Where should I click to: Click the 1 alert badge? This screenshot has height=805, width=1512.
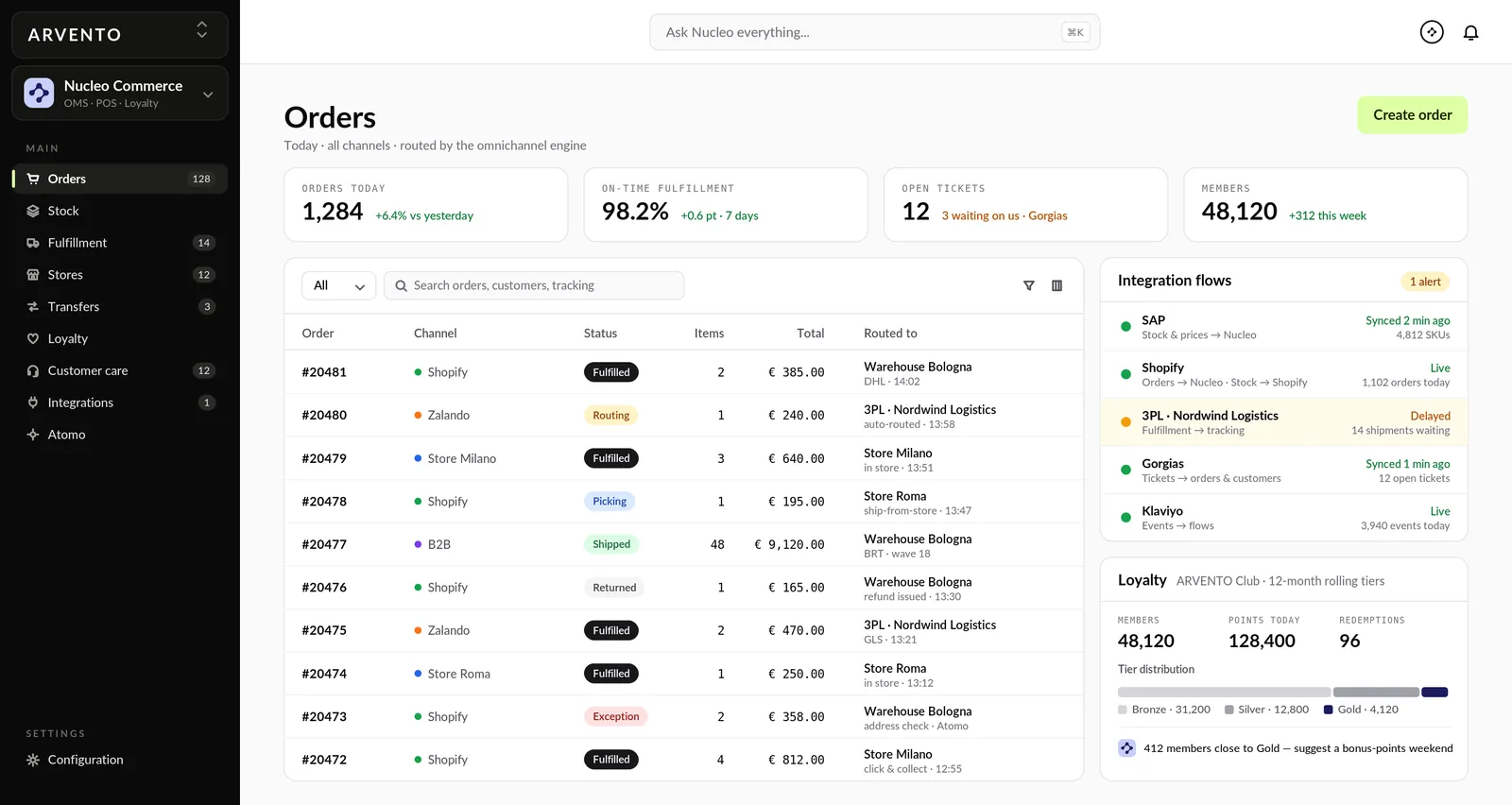(1425, 282)
